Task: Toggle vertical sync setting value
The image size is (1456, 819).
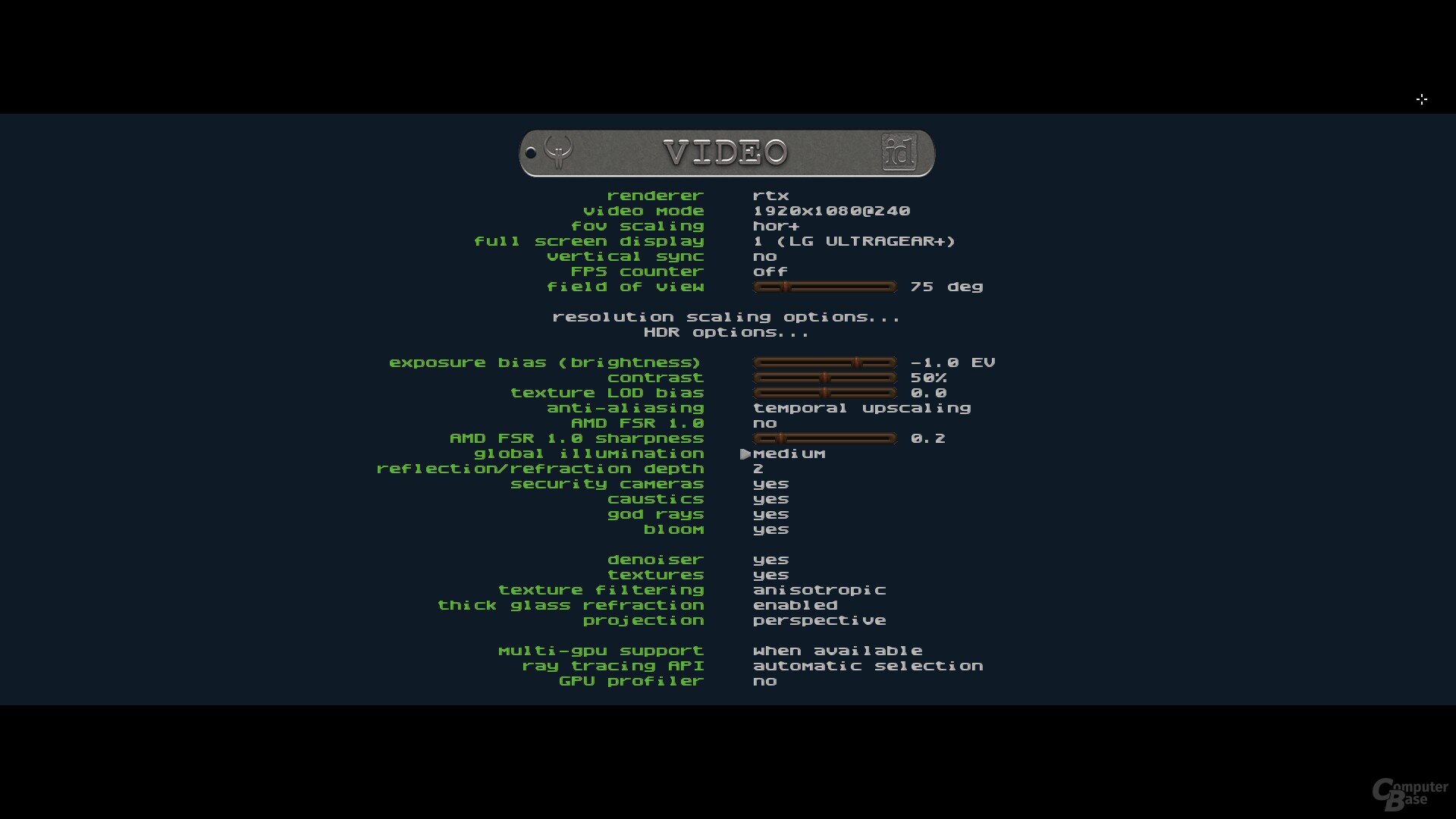Action: 764,256
